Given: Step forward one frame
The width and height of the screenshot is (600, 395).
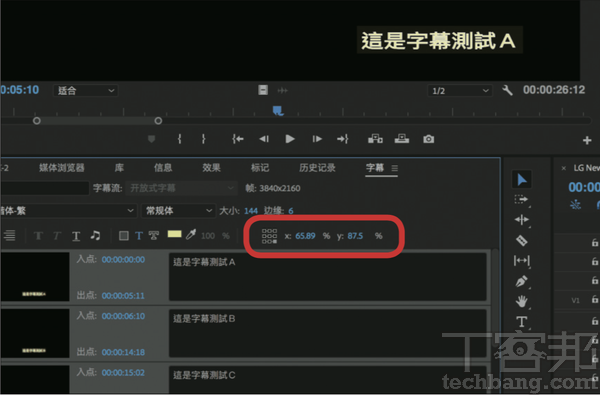Looking at the screenshot, I should point(317,139).
